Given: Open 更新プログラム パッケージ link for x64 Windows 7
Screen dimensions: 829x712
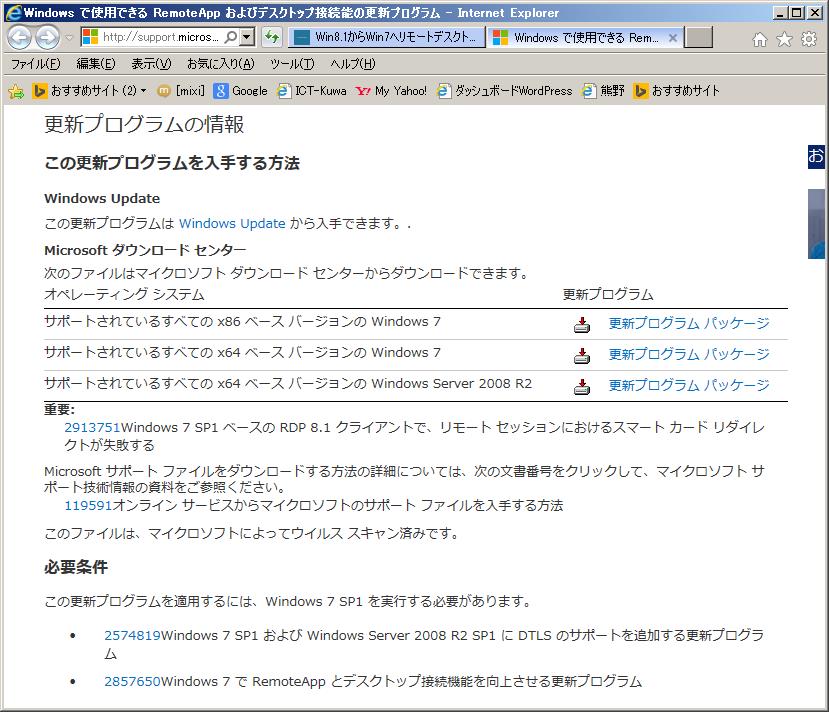Looking at the screenshot, I should coord(689,354).
